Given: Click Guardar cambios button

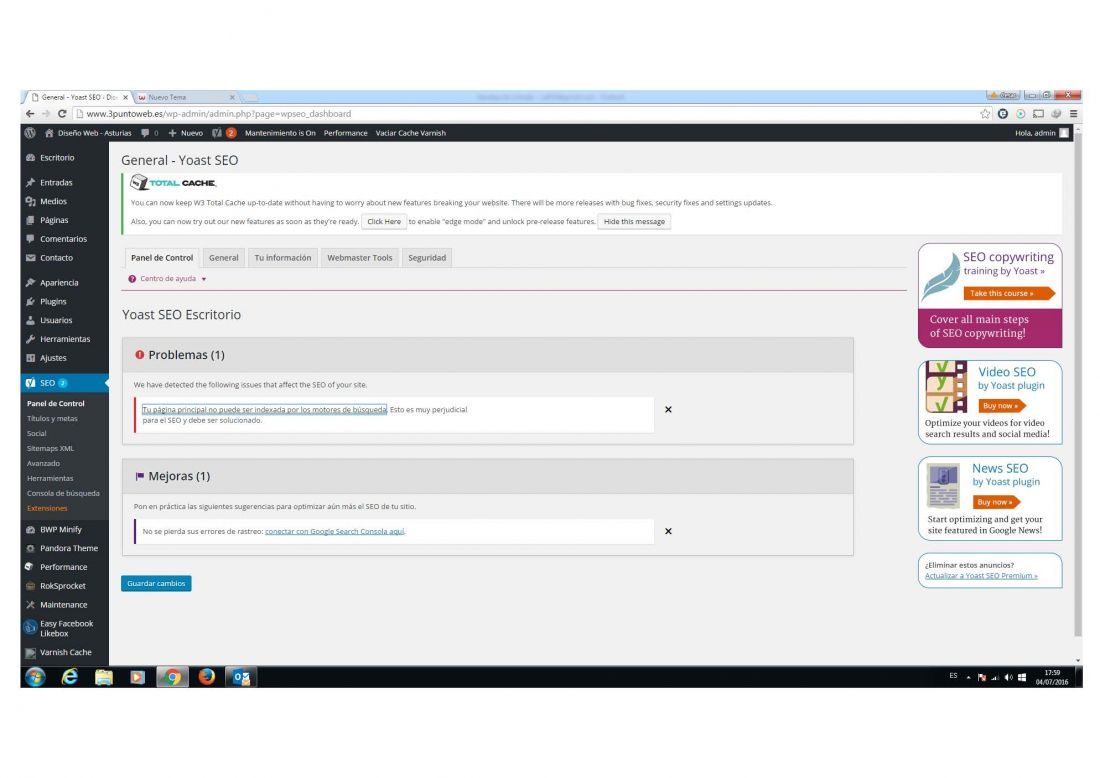Looking at the screenshot, I should point(156,584).
